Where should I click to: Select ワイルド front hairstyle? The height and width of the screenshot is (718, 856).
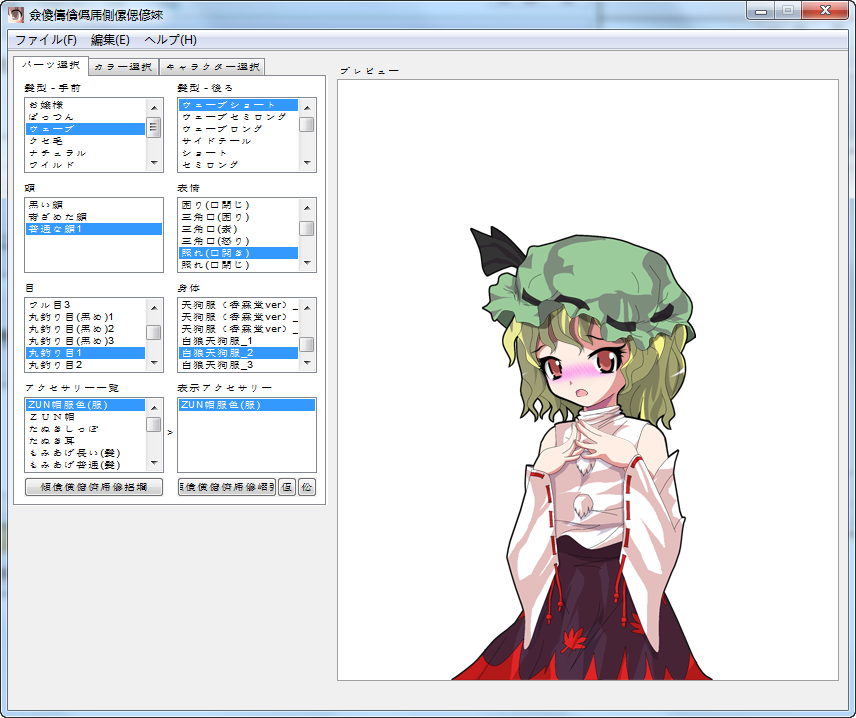(x=86, y=165)
